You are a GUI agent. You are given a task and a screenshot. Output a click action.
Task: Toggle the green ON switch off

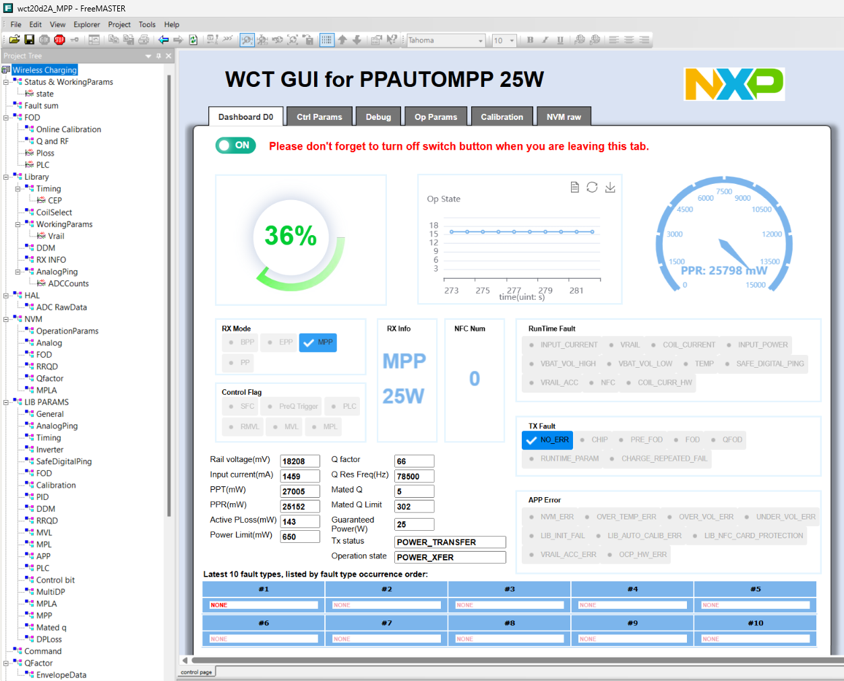[x=236, y=145]
